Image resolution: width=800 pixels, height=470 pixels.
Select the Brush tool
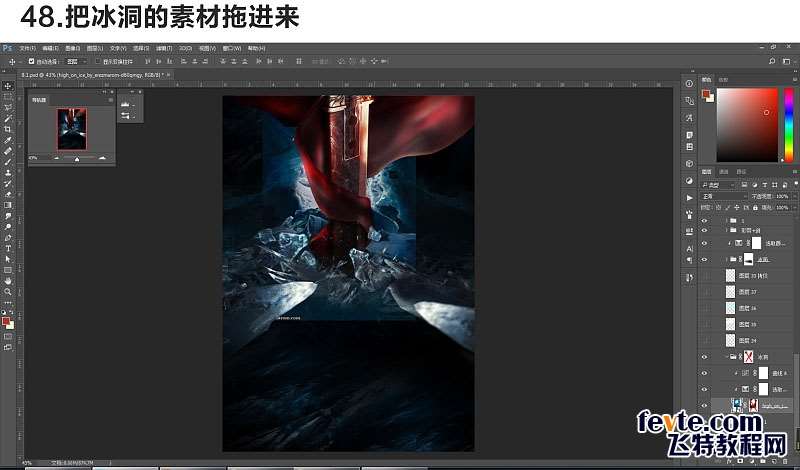point(8,162)
